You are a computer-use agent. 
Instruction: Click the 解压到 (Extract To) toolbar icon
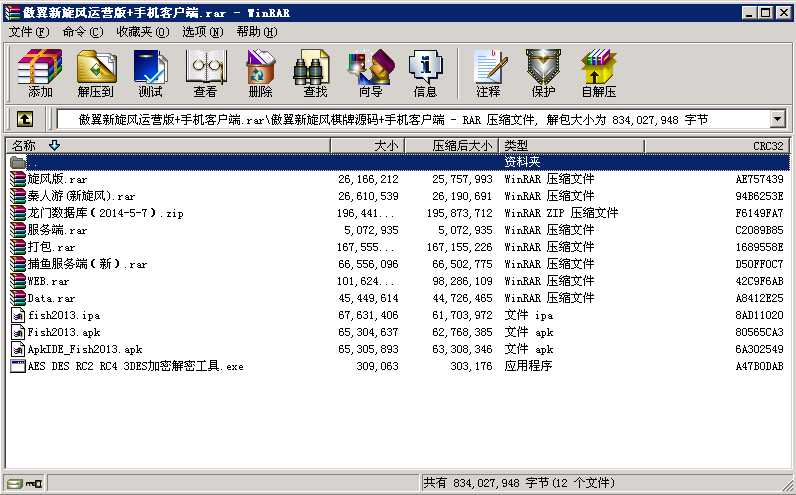96,73
